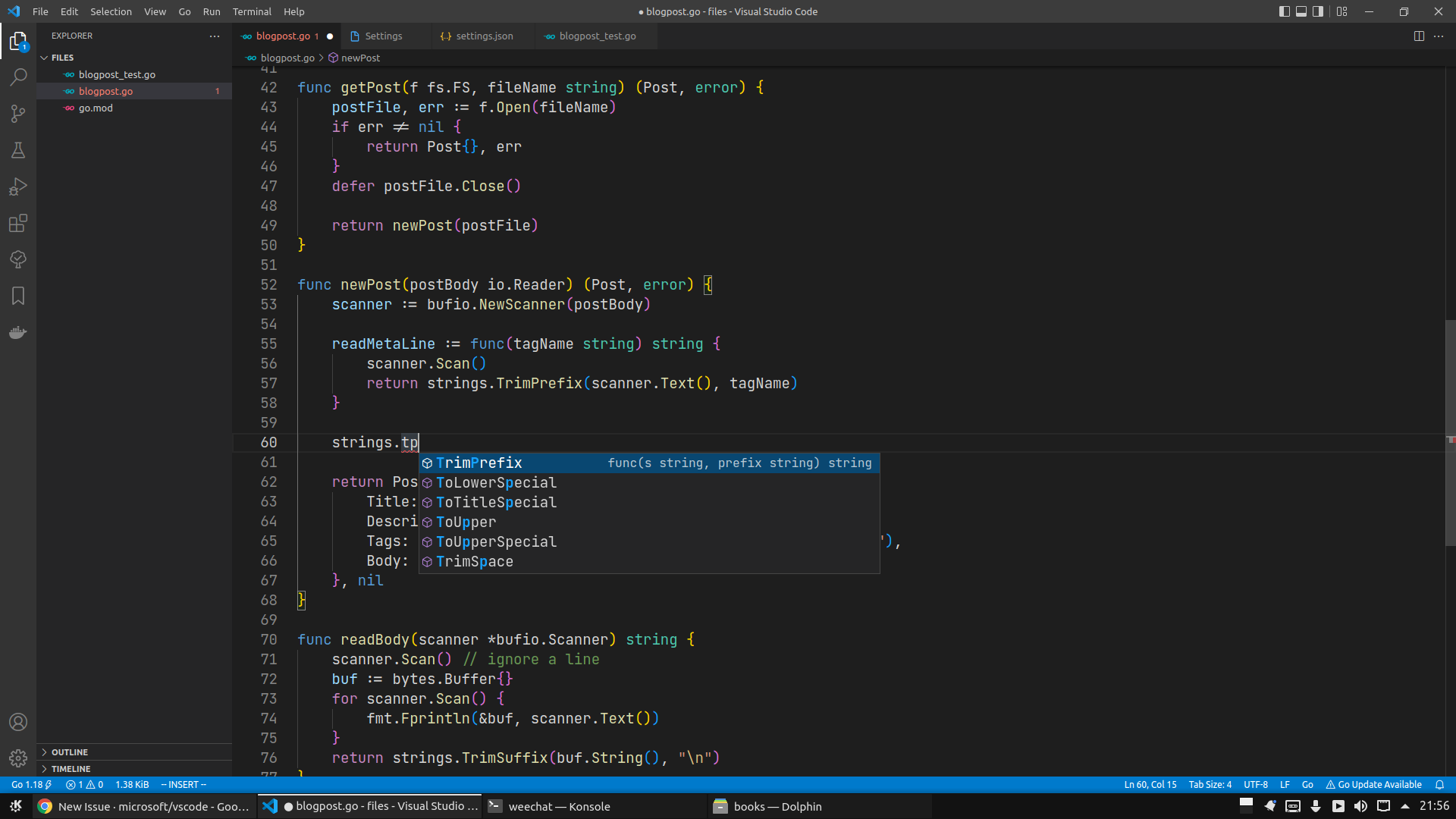Switch to the blogpost_test.go tab
The image size is (1456, 819).
tap(598, 36)
